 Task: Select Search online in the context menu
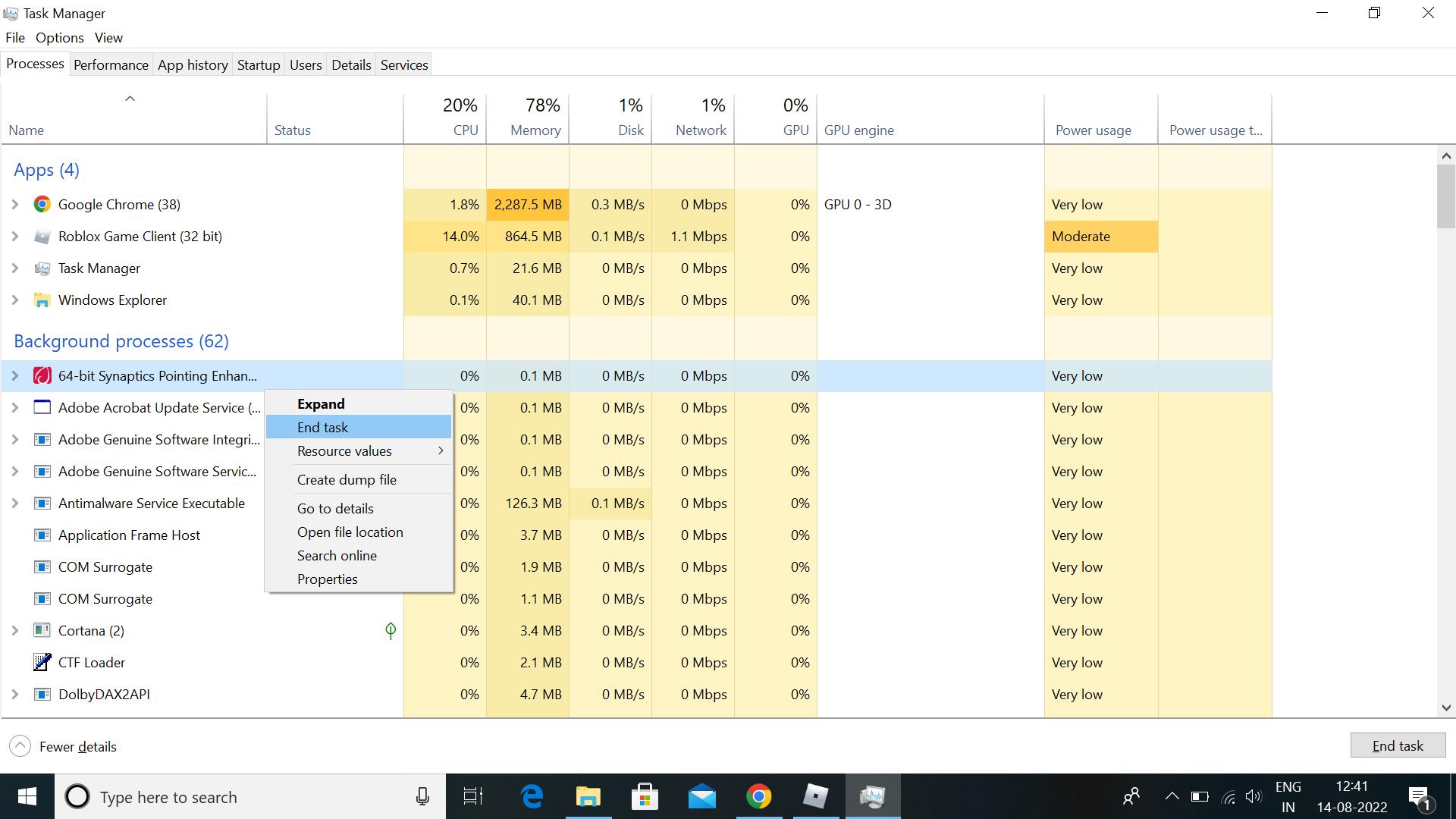click(359, 556)
